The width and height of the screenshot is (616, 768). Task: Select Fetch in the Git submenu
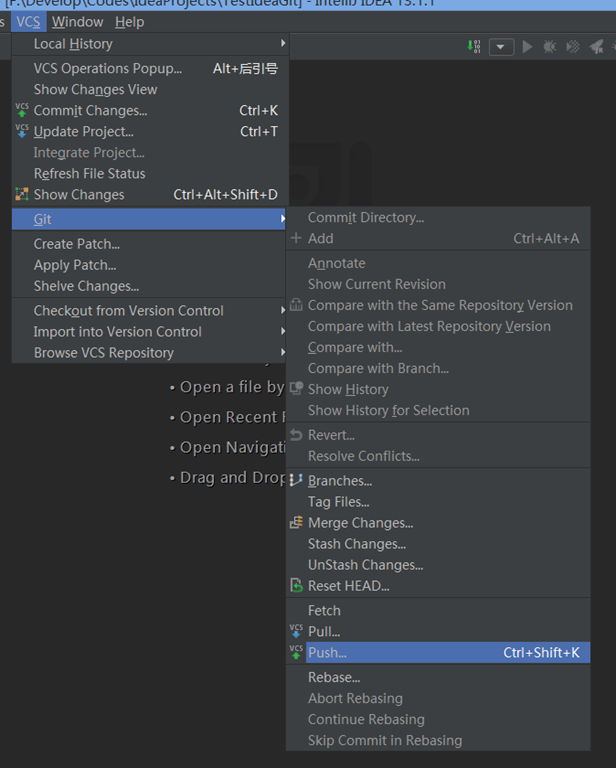coord(324,610)
